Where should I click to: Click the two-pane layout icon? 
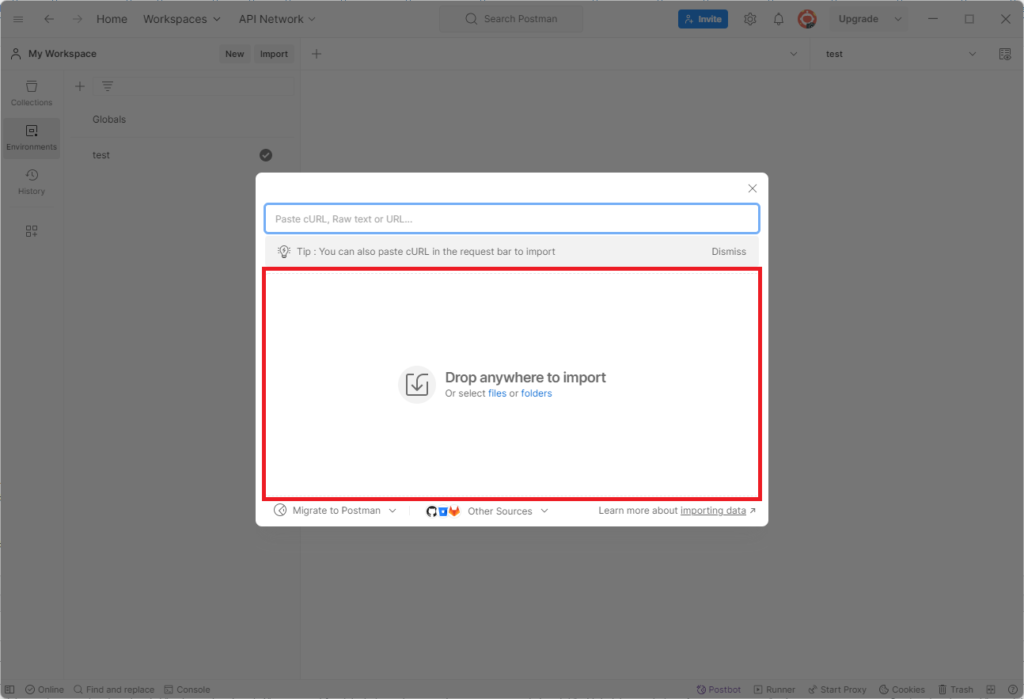991,689
